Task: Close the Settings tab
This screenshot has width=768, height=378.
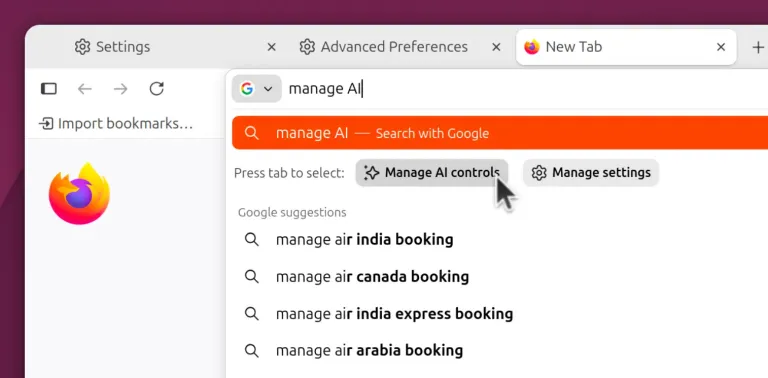Action: coord(271,47)
